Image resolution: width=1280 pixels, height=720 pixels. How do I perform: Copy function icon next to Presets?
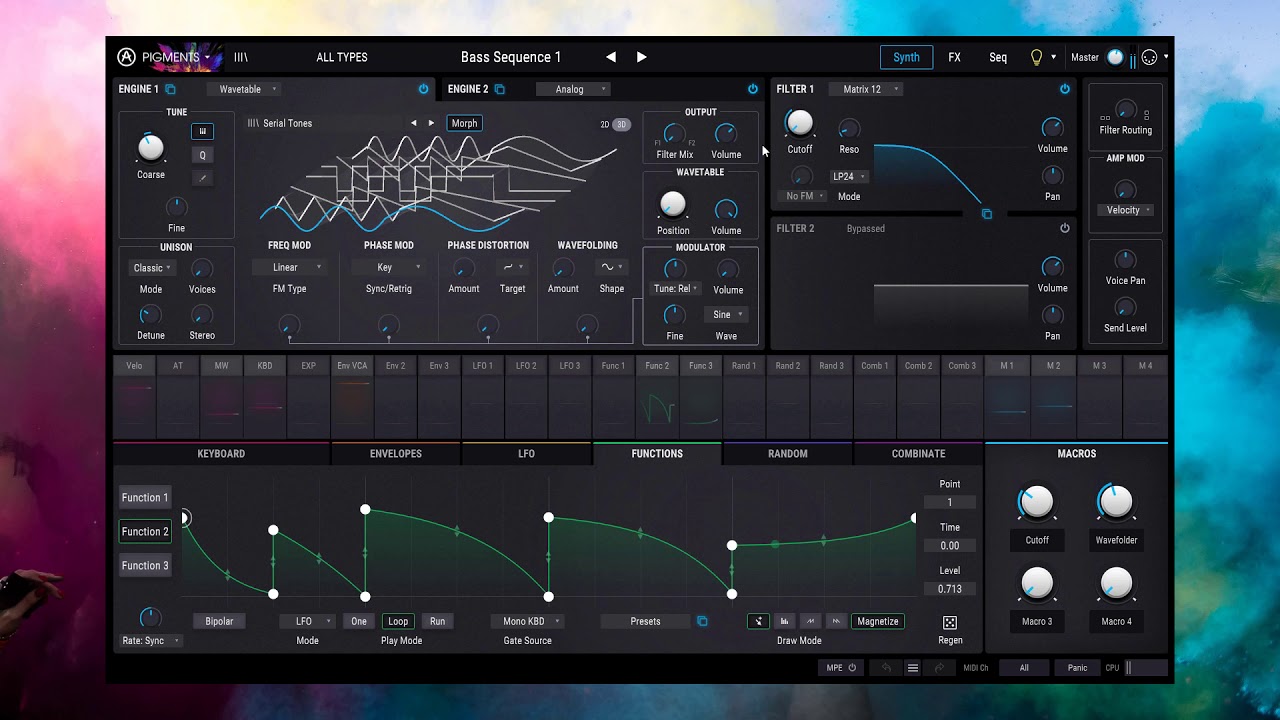pyautogui.click(x=702, y=621)
